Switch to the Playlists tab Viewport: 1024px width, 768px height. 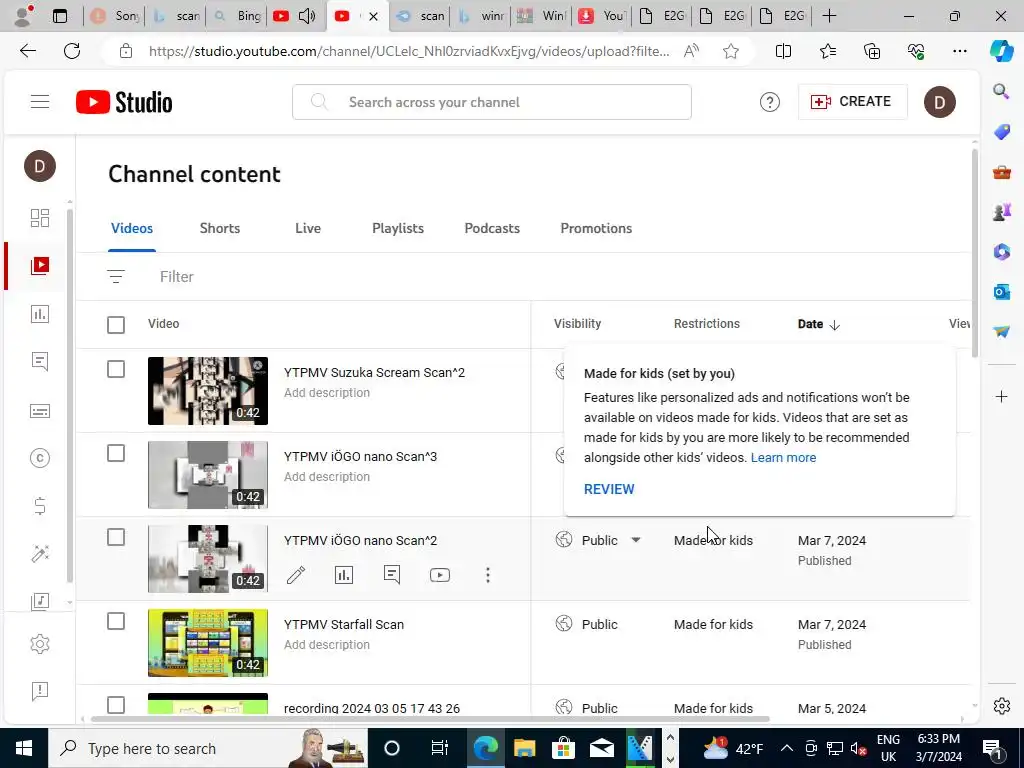point(398,229)
